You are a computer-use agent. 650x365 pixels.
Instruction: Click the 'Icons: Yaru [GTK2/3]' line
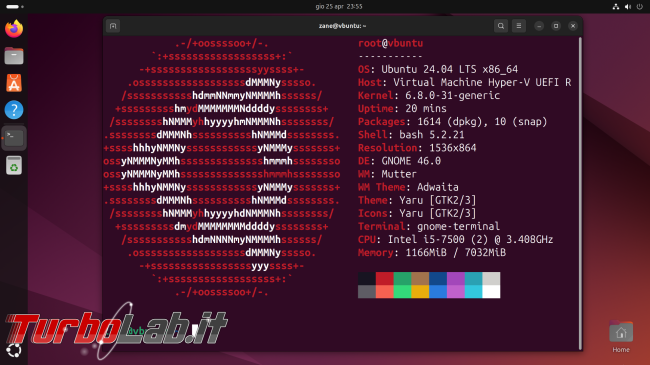[x=417, y=213]
